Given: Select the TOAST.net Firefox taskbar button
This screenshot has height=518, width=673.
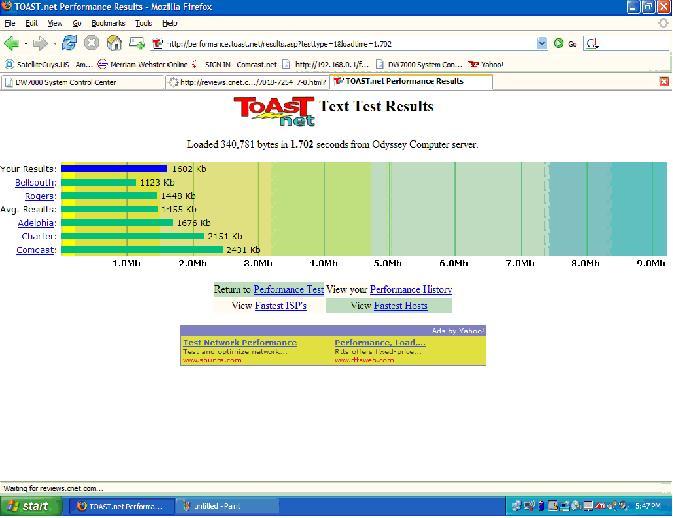Looking at the screenshot, I should [x=121, y=506].
